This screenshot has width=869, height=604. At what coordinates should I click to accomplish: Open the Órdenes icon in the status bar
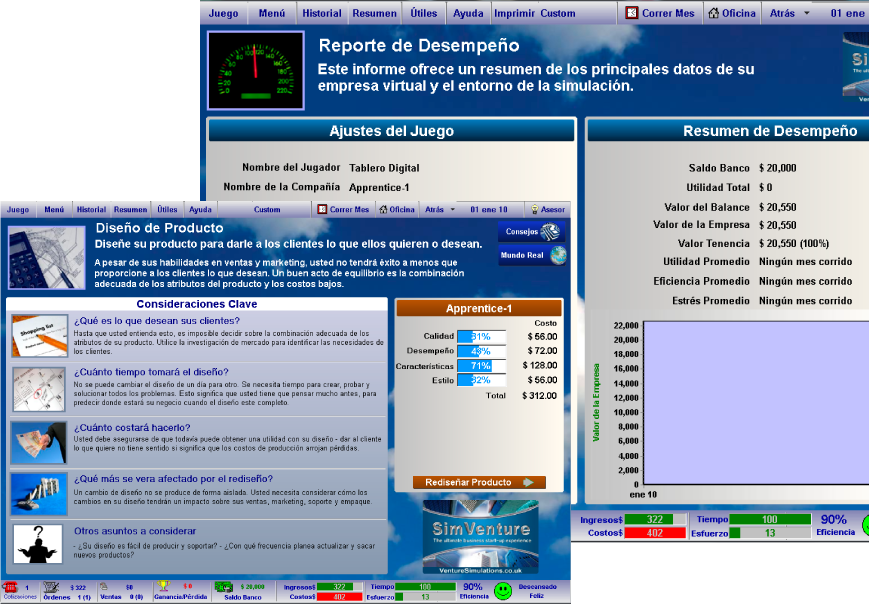(51, 587)
